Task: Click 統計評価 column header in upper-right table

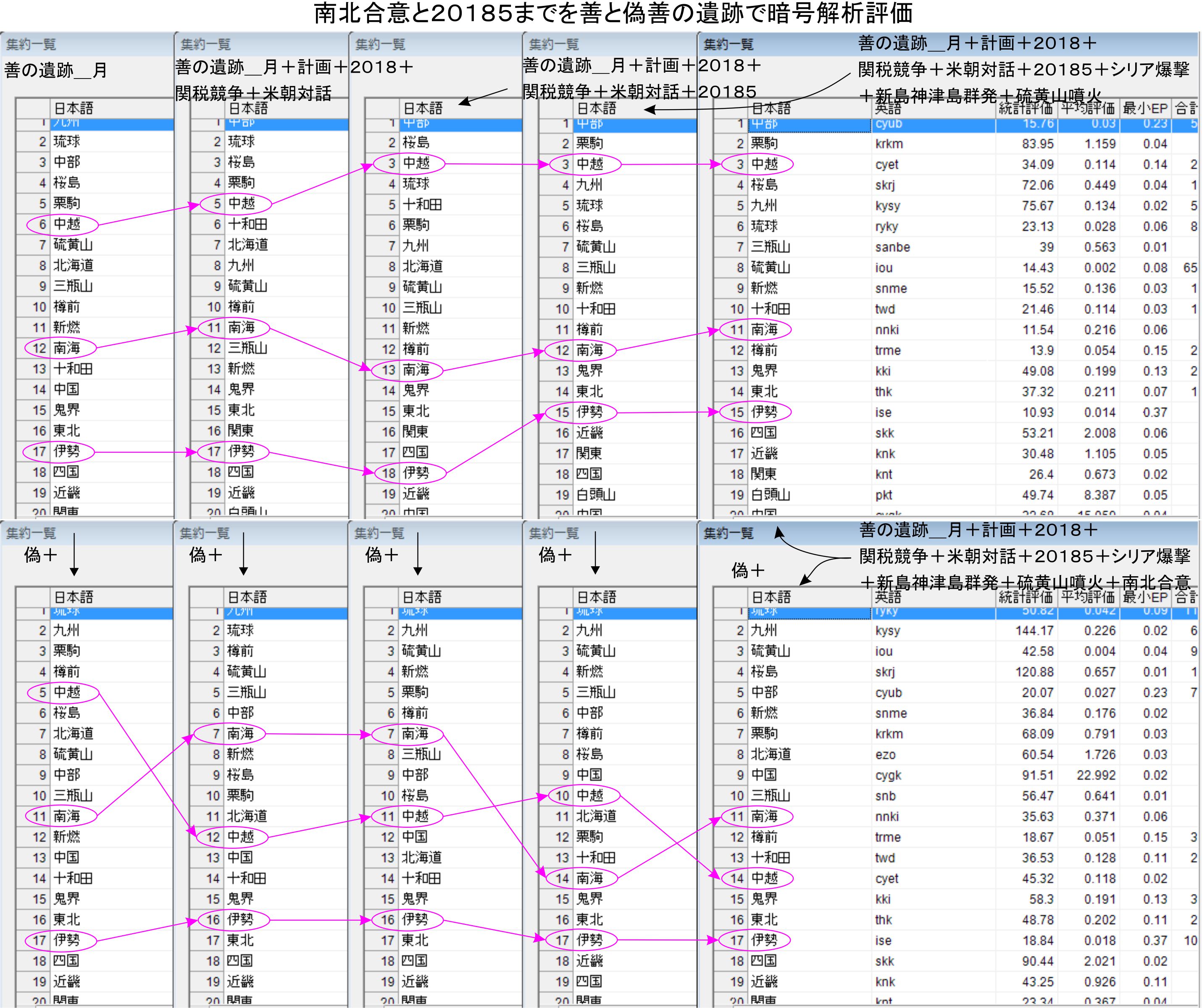Action: (1026, 109)
